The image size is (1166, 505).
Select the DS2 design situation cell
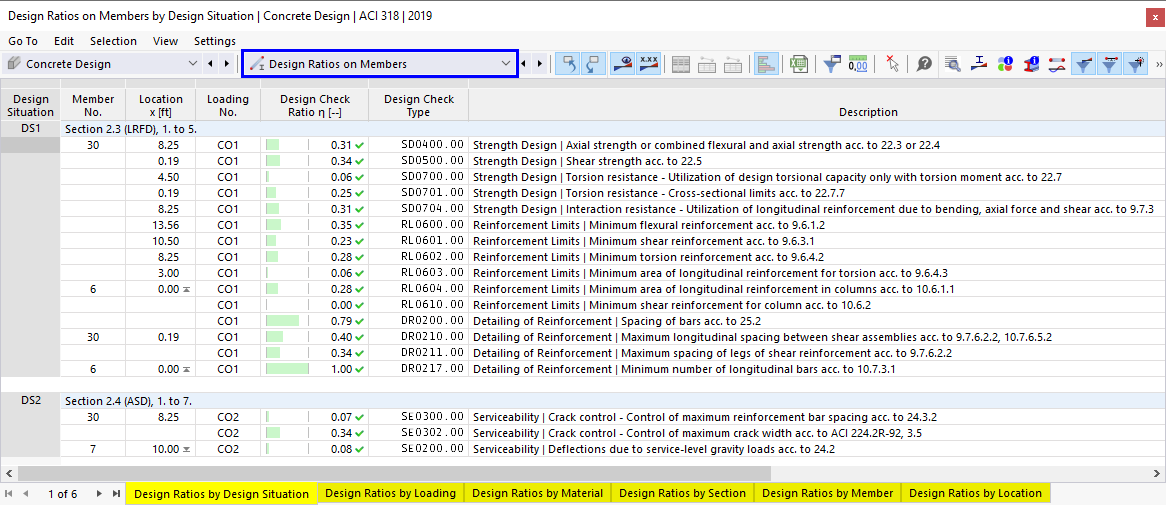coord(30,401)
